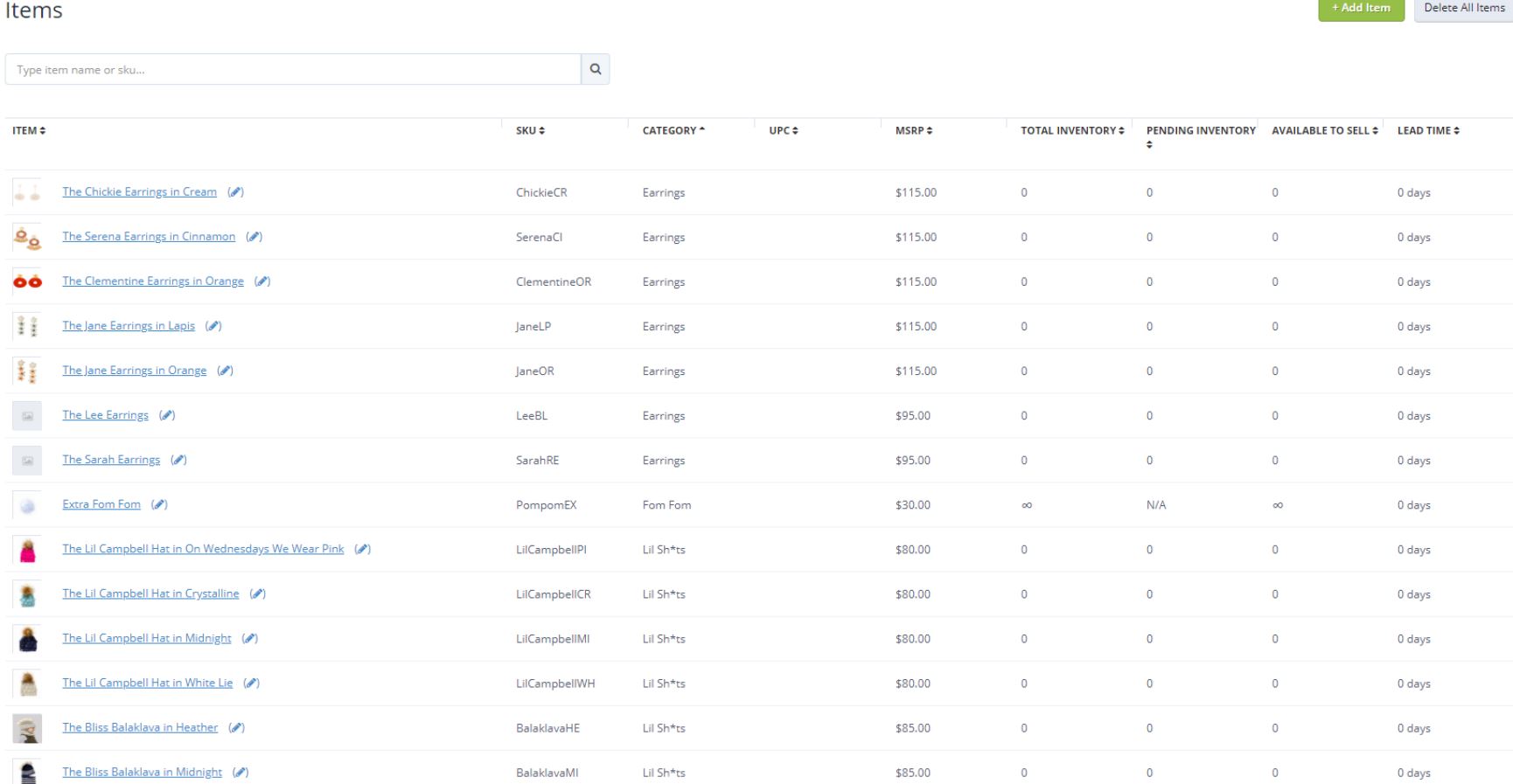1513x784 pixels.
Task: Open The Jane Earrings in Orange link
Action: 135,370
